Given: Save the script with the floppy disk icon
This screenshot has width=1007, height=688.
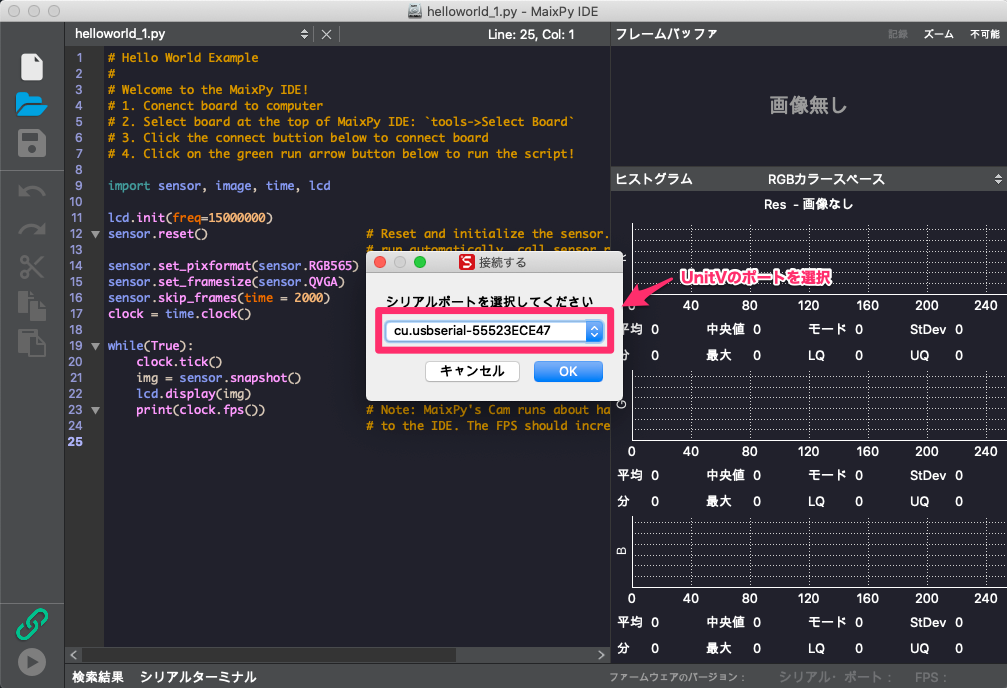Looking at the screenshot, I should [32, 142].
